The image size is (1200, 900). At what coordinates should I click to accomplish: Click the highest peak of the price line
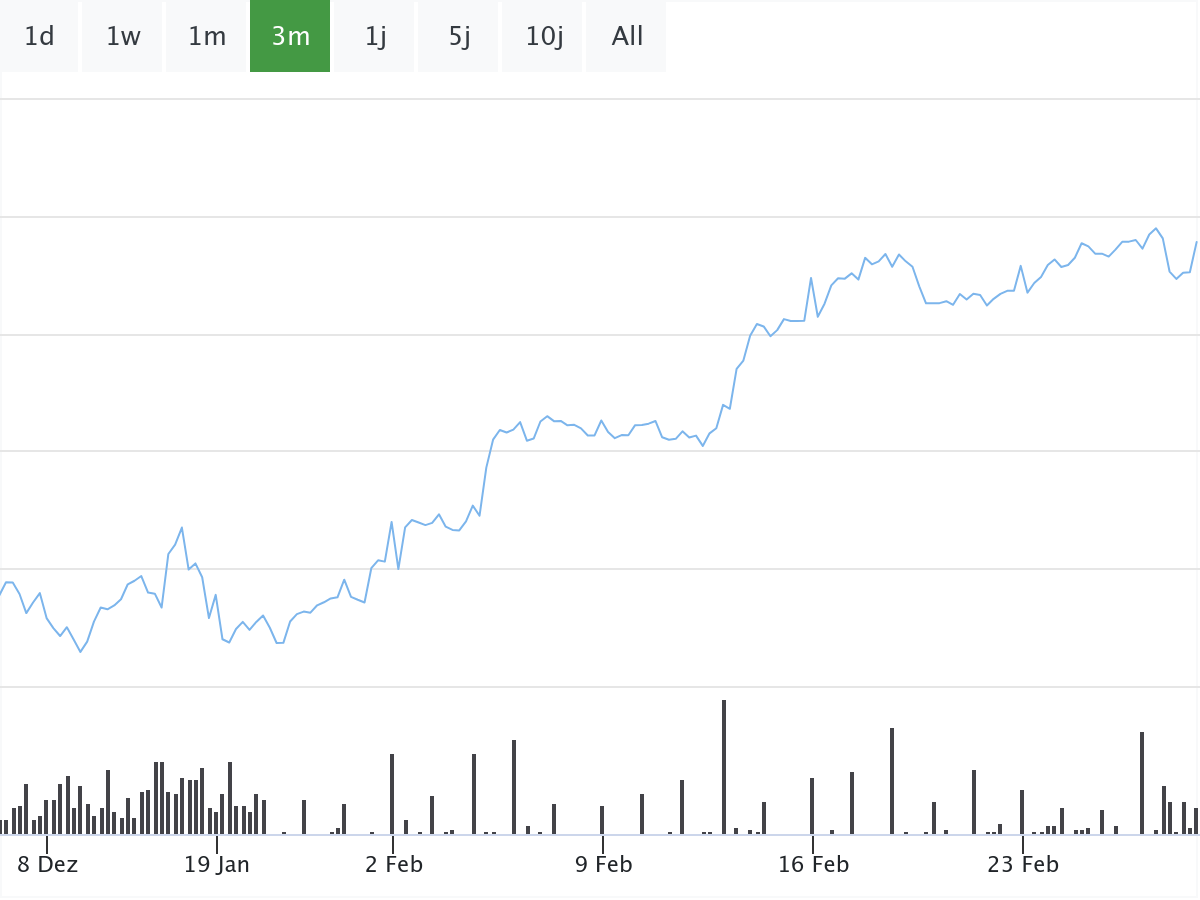click(1157, 229)
